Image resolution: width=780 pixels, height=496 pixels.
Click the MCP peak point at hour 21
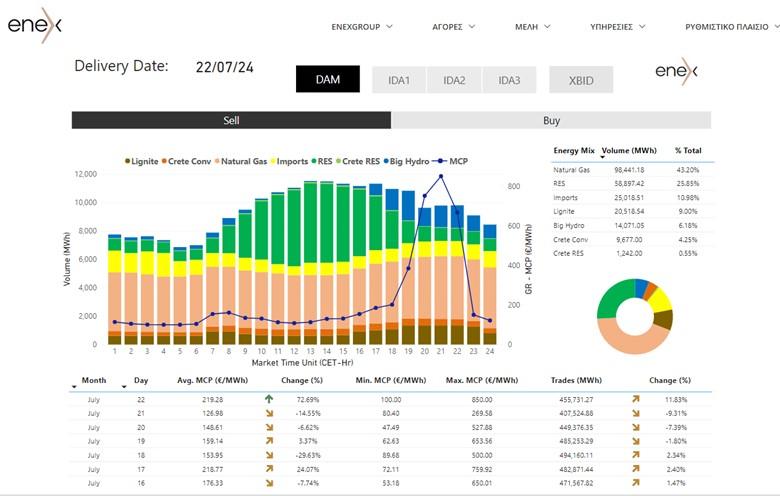(x=441, y=176)
